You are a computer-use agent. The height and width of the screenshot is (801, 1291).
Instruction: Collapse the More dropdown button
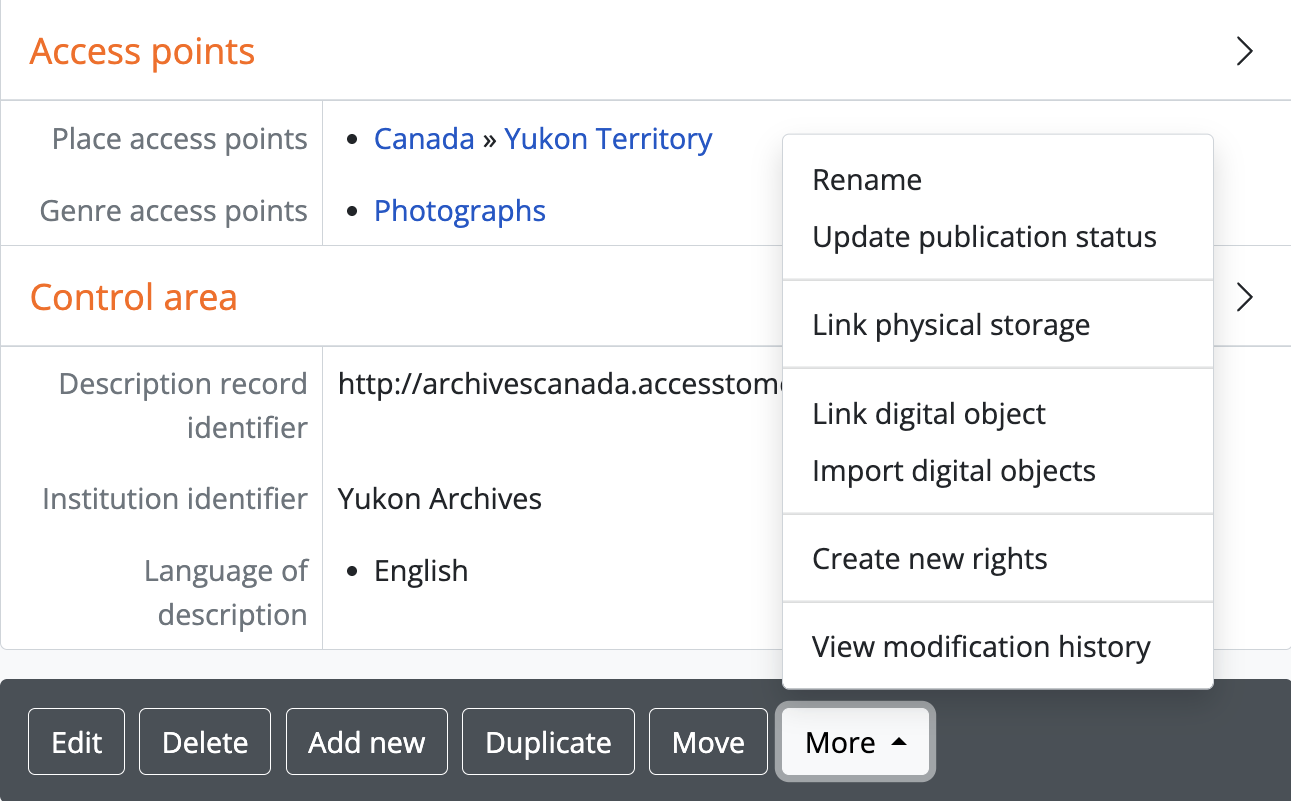pos(855,743)
